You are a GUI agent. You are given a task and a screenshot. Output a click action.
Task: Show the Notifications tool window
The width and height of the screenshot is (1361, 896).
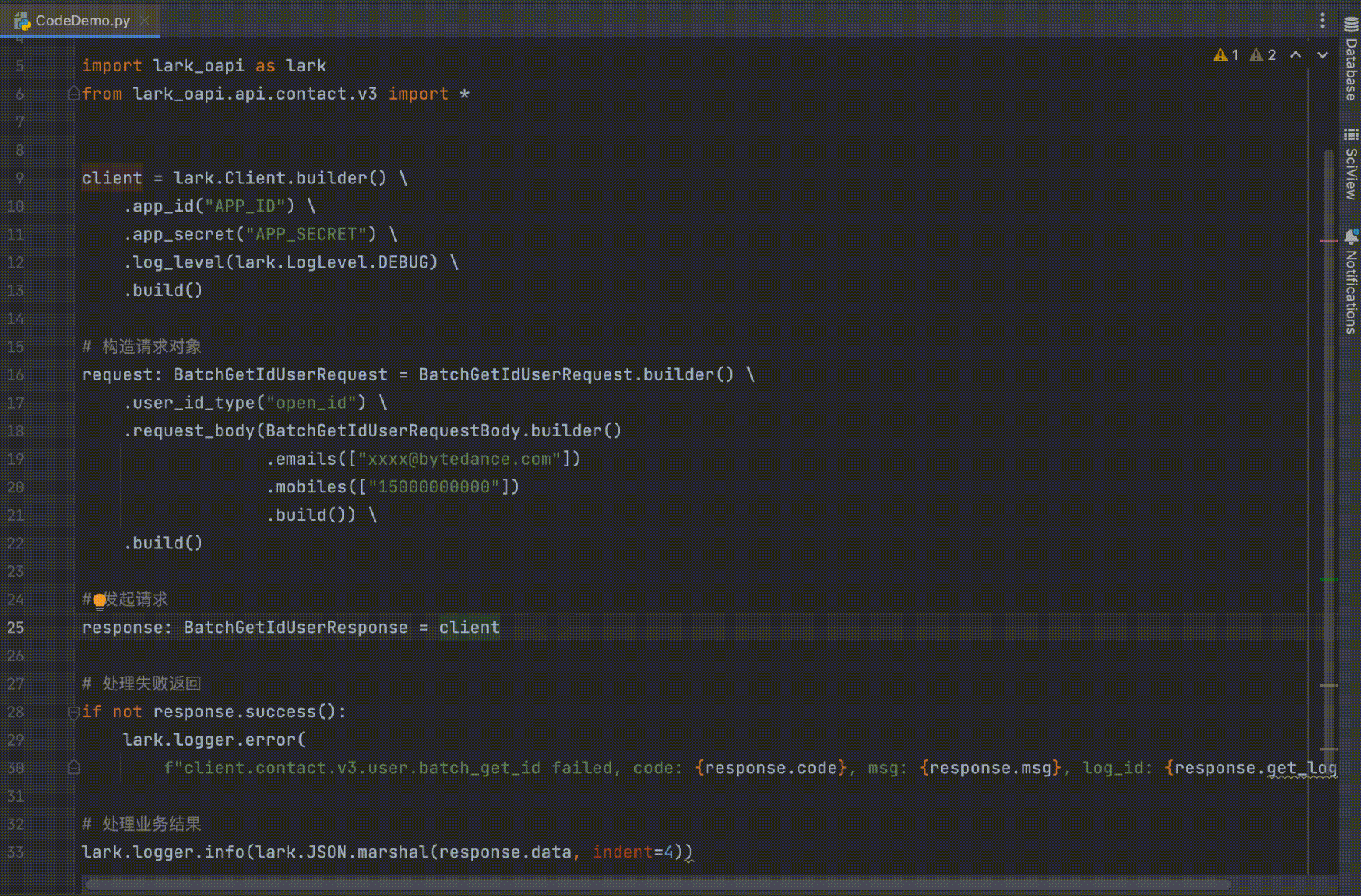point(1351,282)
